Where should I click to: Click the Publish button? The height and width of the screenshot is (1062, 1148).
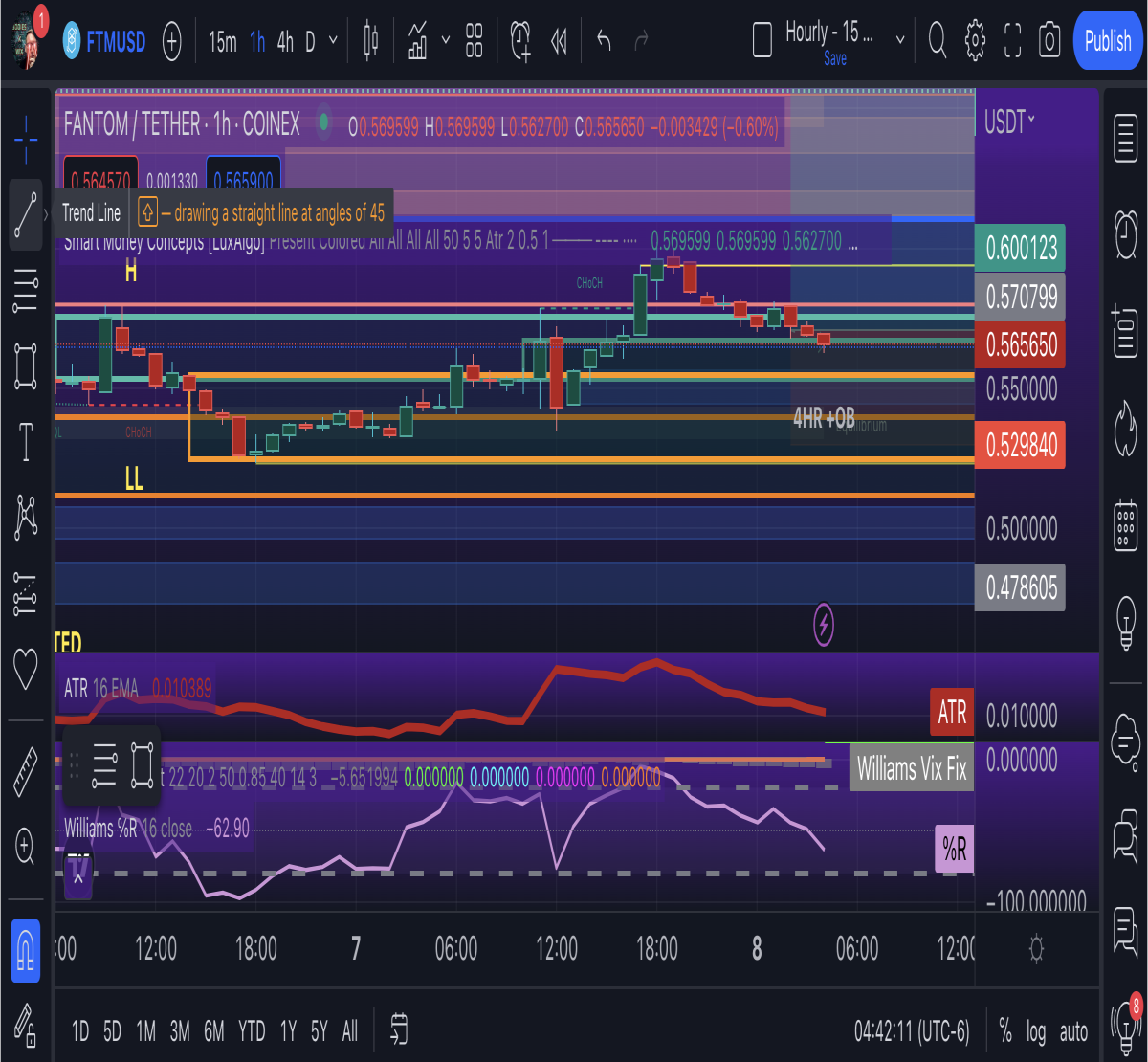1108,40
